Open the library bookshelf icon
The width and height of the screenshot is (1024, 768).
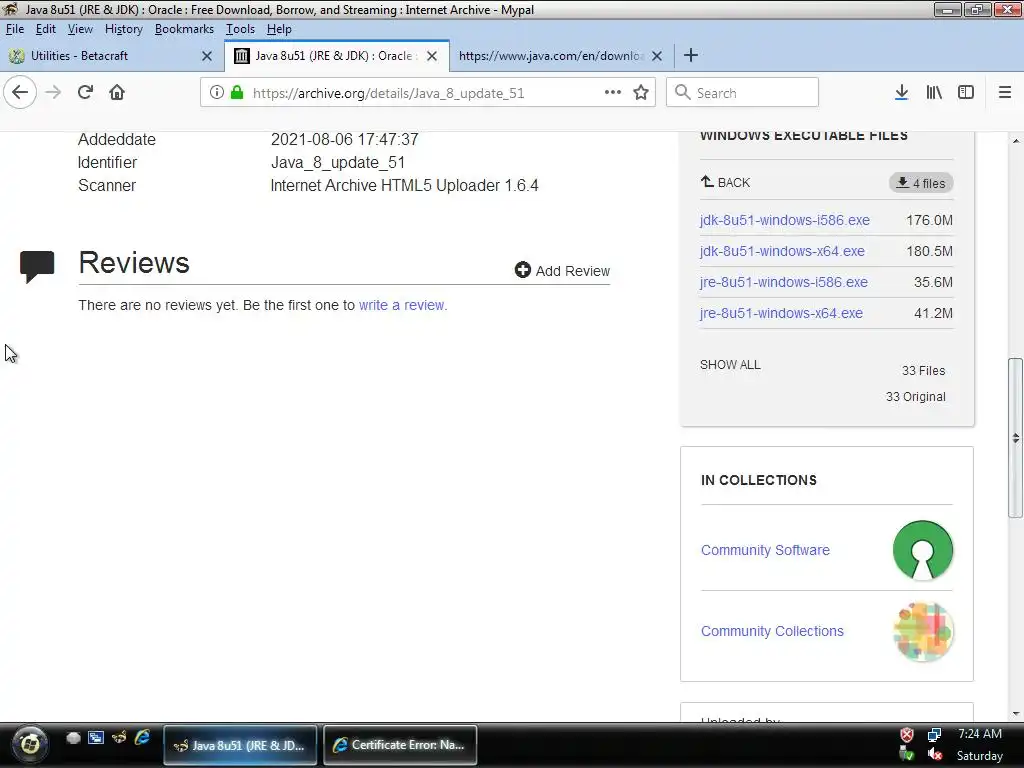(934, 92)
